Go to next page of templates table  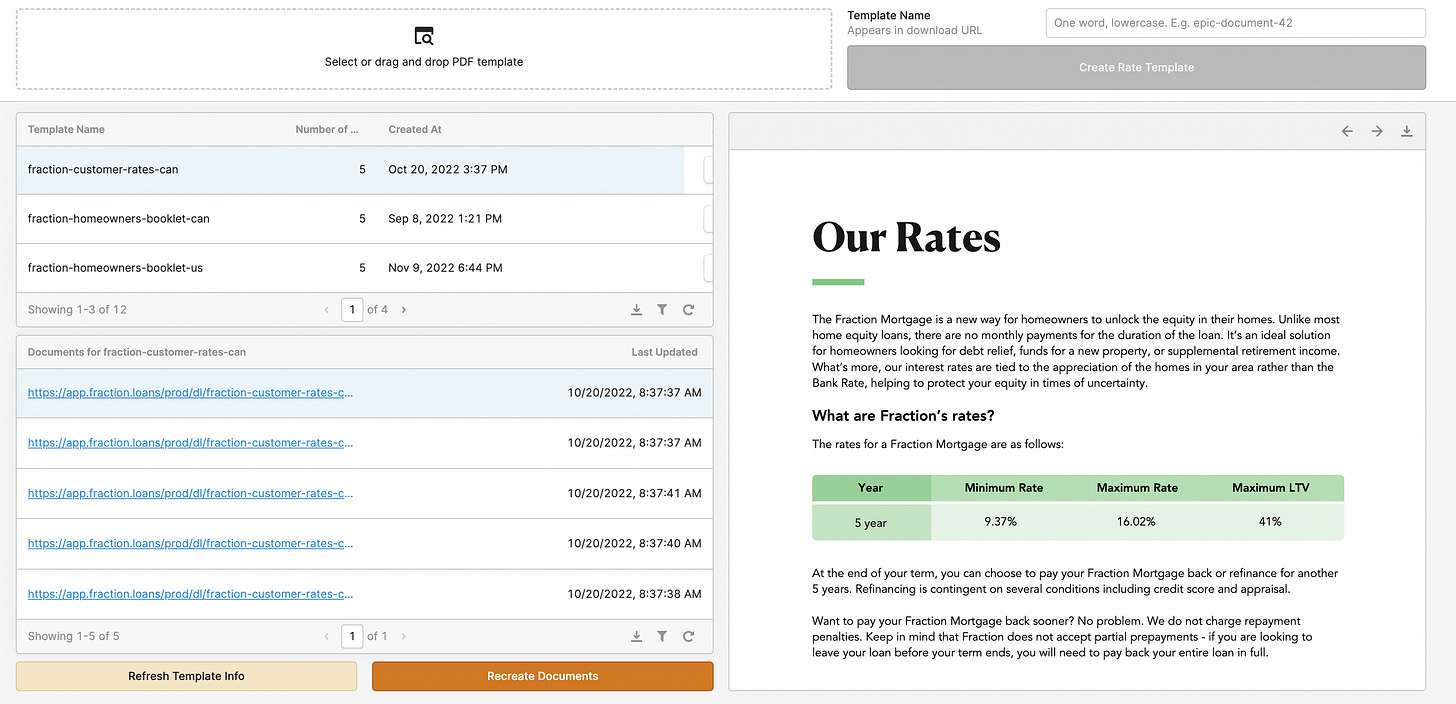pos(404,310)
